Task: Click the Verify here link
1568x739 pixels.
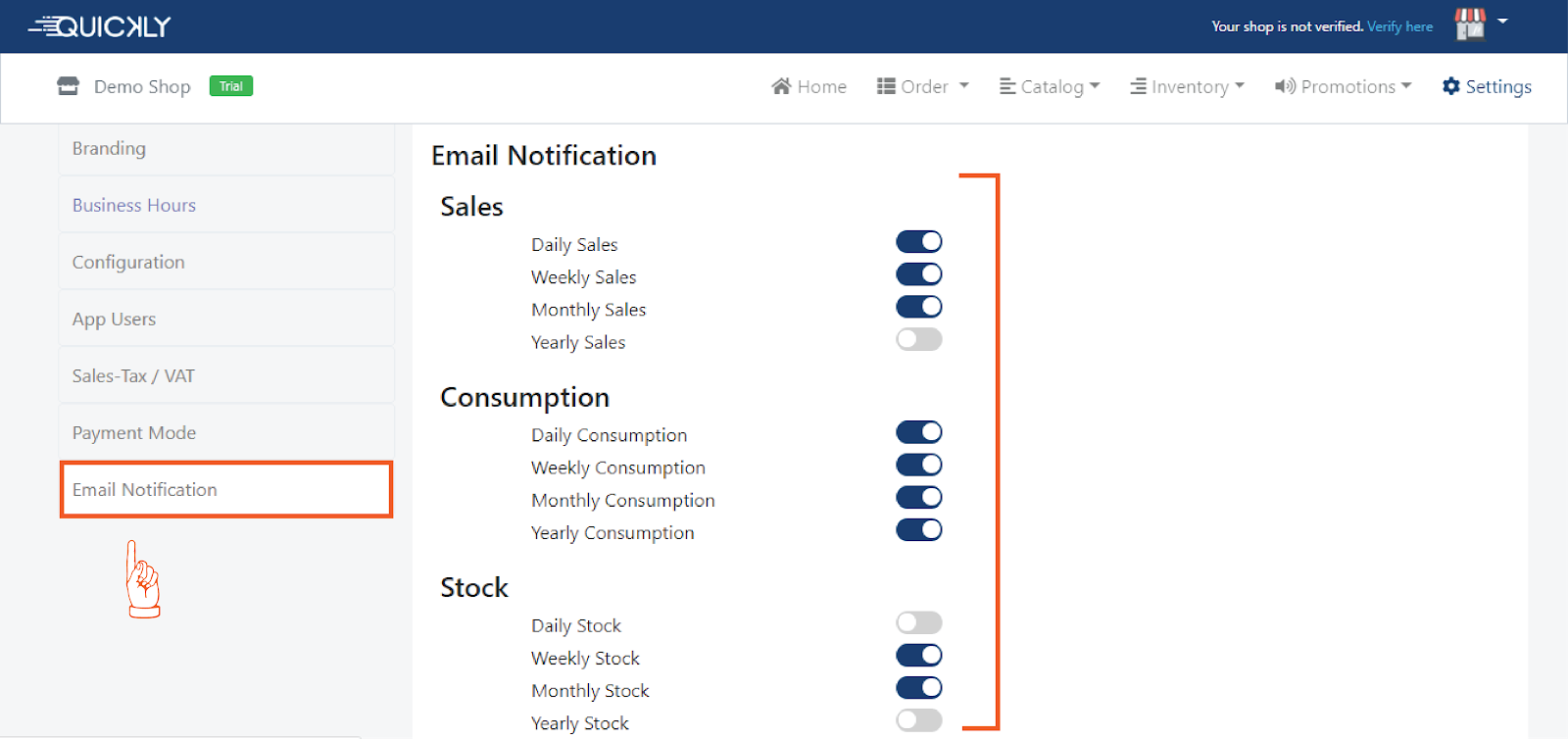Action: [1399, 26]
